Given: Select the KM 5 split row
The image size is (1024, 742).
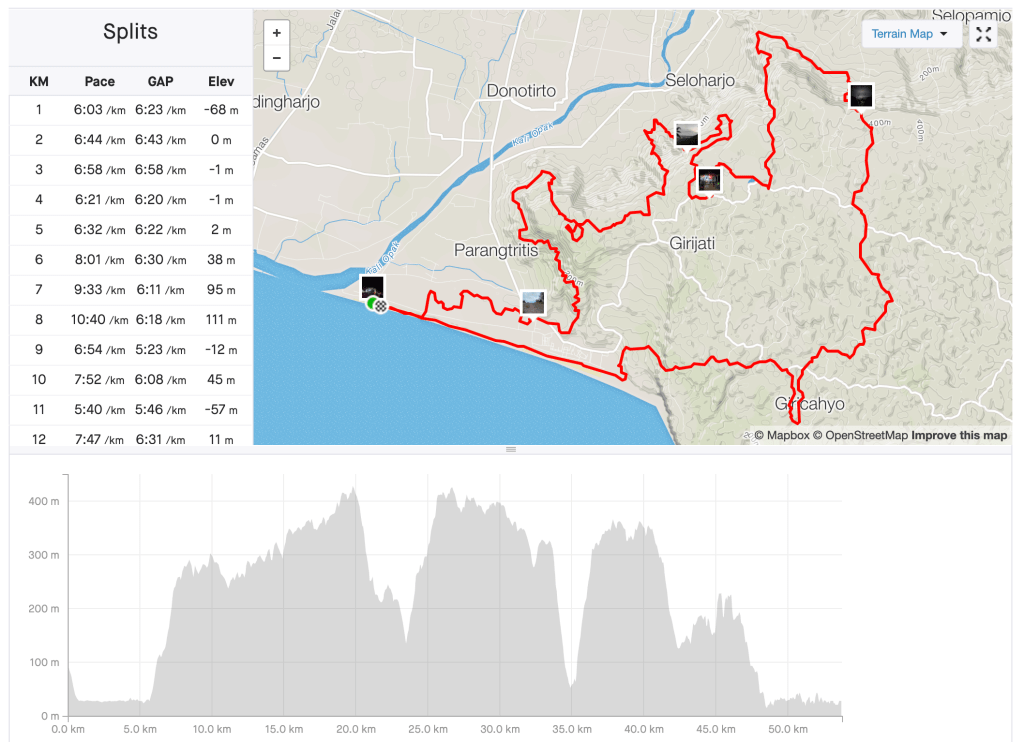Looking at the screenshot, I should tap(130, 230).
